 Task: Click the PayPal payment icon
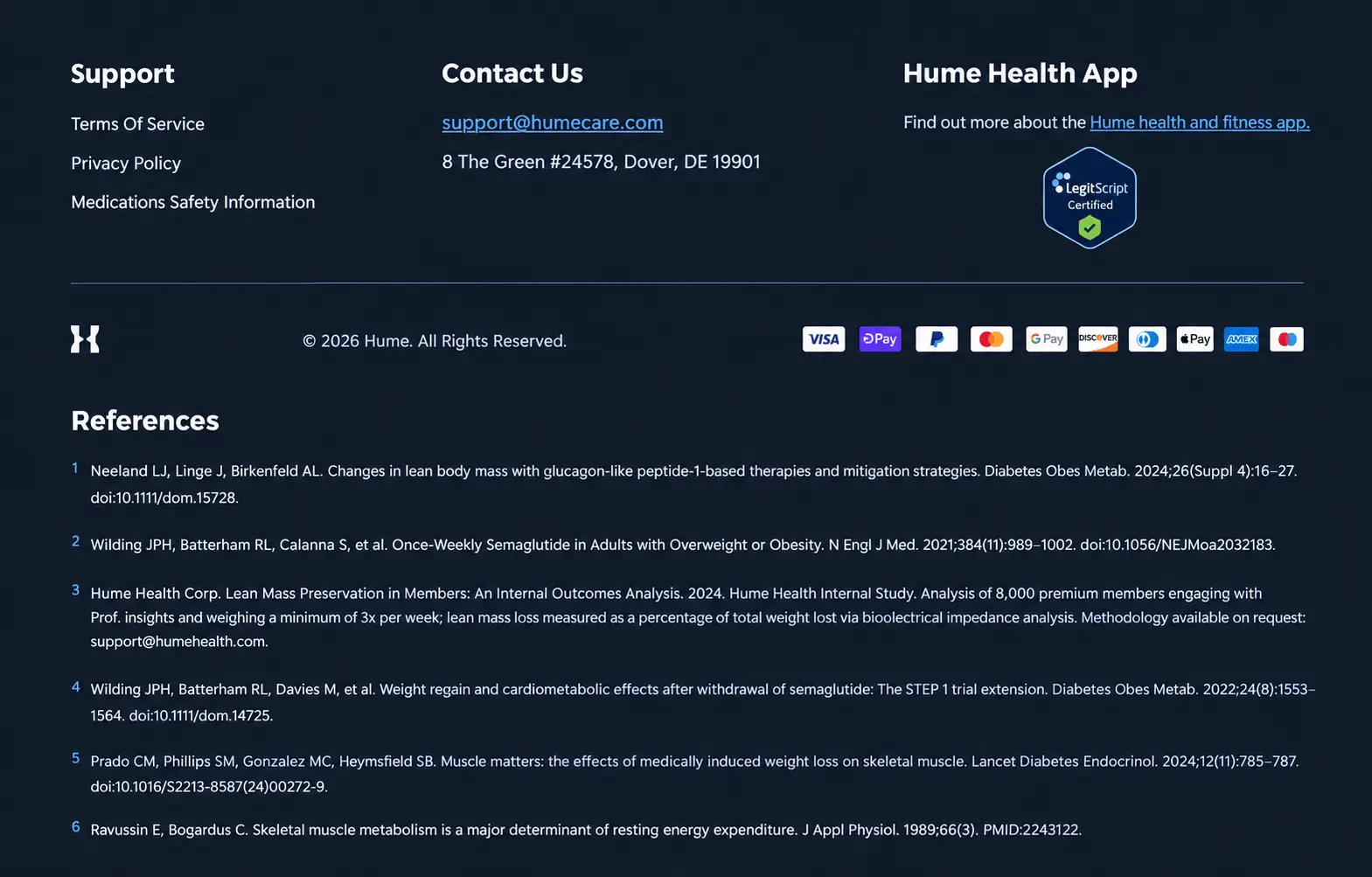[x=937, y=339]
